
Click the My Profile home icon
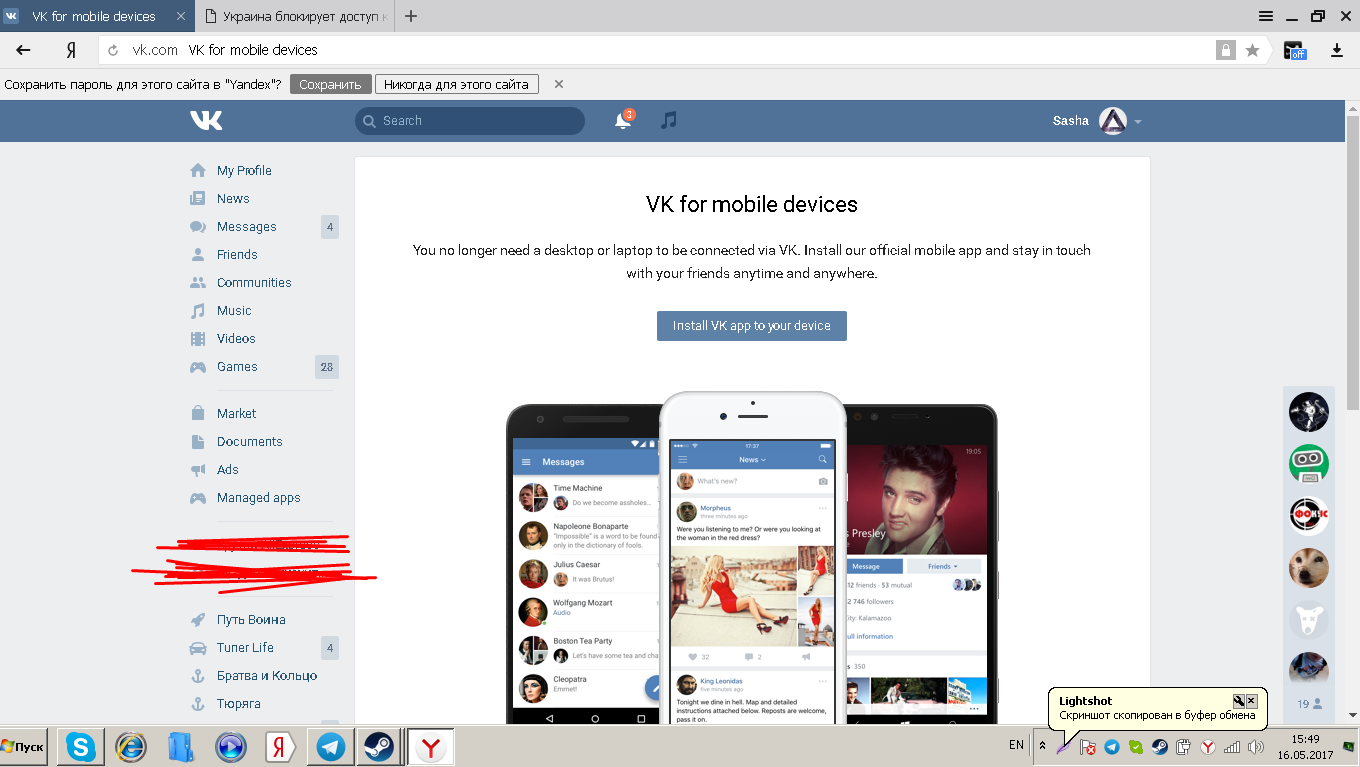click(198, 170)
